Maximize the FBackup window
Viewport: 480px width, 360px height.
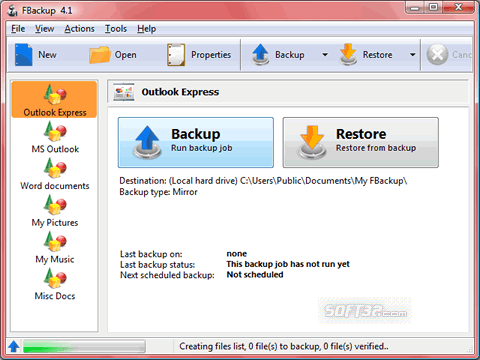point(433,7)
